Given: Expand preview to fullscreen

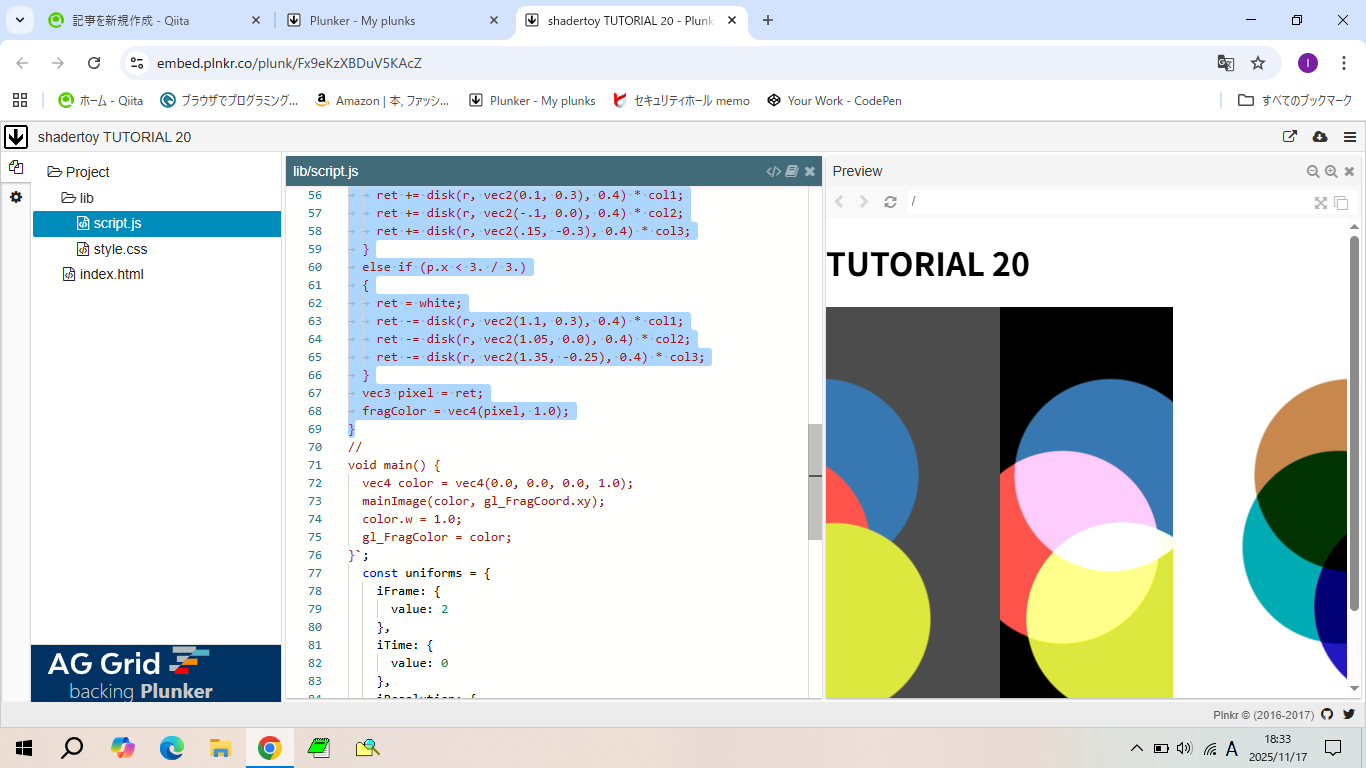Looking at the screenshot, I should 1321,203.
